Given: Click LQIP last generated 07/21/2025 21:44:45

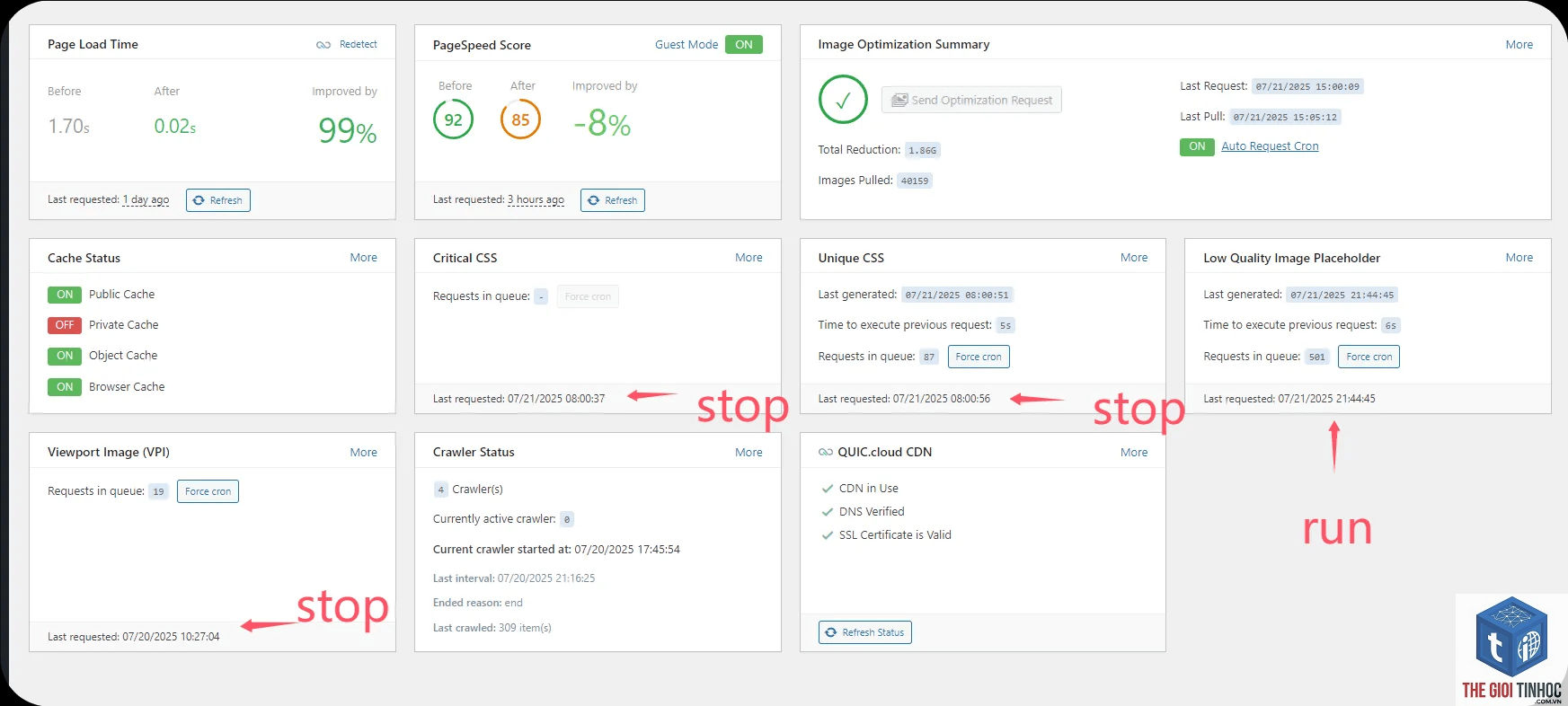Looking at the screenshot, I should [1342, 296].
